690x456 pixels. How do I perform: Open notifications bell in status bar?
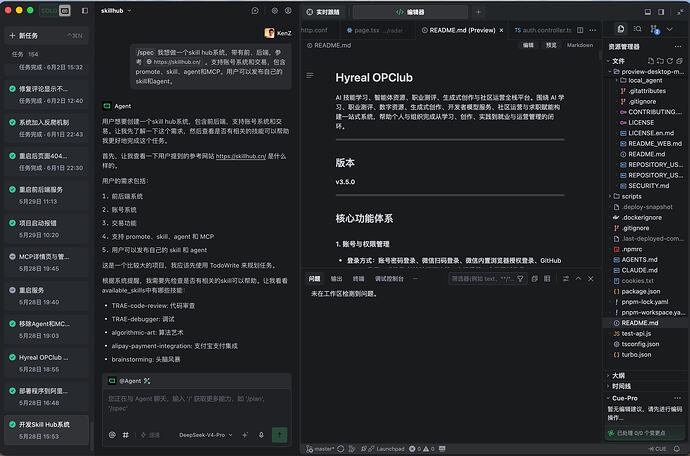(x=677, y=449)
